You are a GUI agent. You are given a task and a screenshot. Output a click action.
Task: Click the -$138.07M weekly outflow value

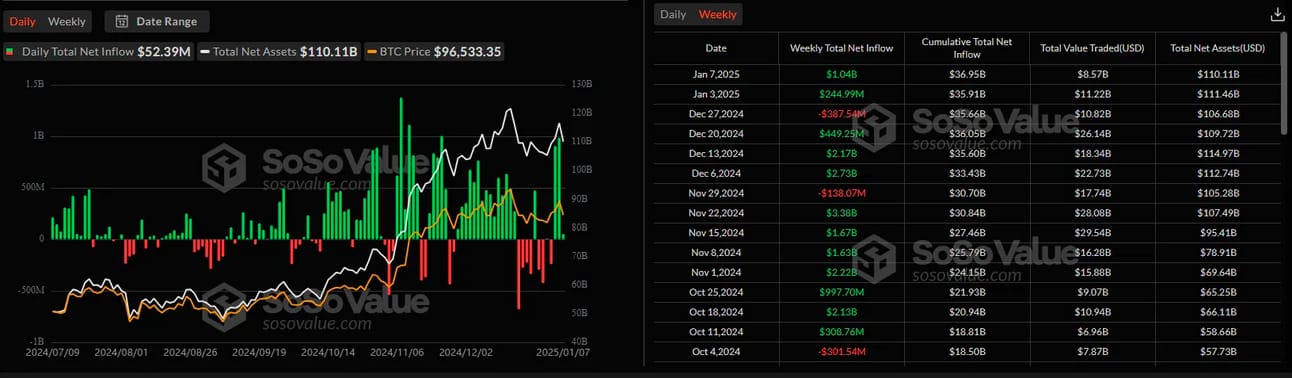pos(841,193)
